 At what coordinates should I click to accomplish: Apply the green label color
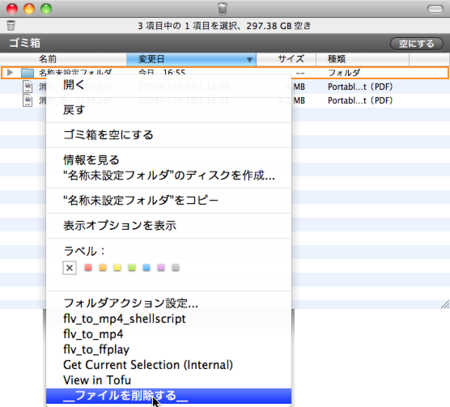pos(132,267)
